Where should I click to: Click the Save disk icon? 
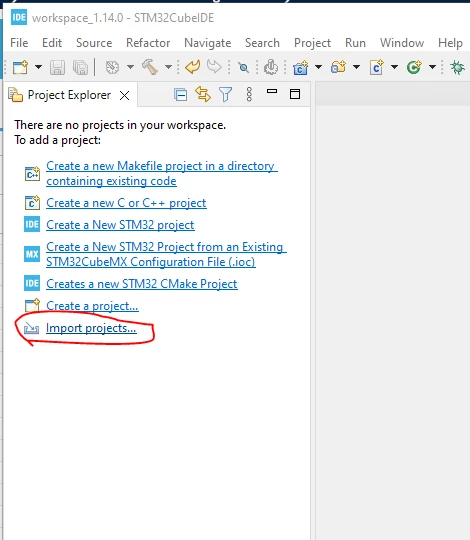pyautogui.click(x=58, y=67)
